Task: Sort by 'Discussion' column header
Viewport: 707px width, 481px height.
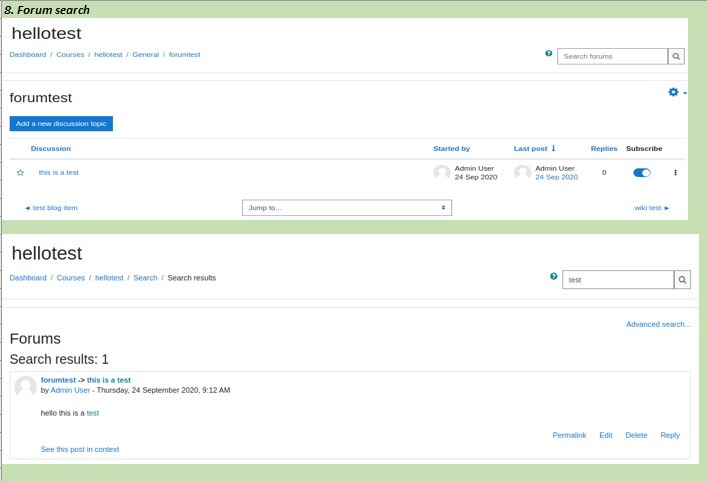Action: coord(51,148)
